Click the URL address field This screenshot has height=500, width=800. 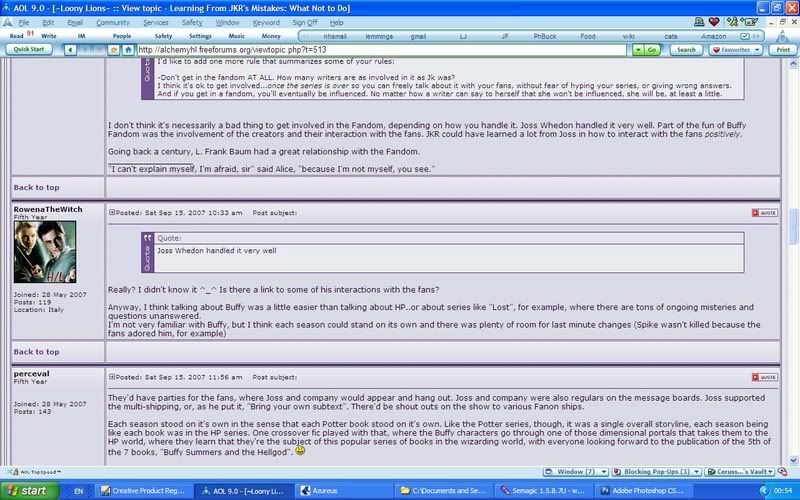pos(380,48)
